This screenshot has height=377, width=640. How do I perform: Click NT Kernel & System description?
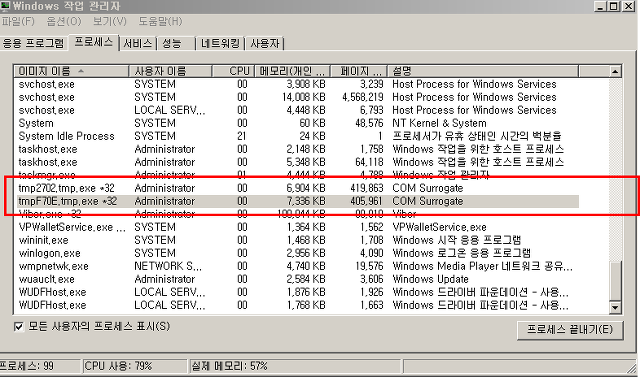(x=439, y=123)
